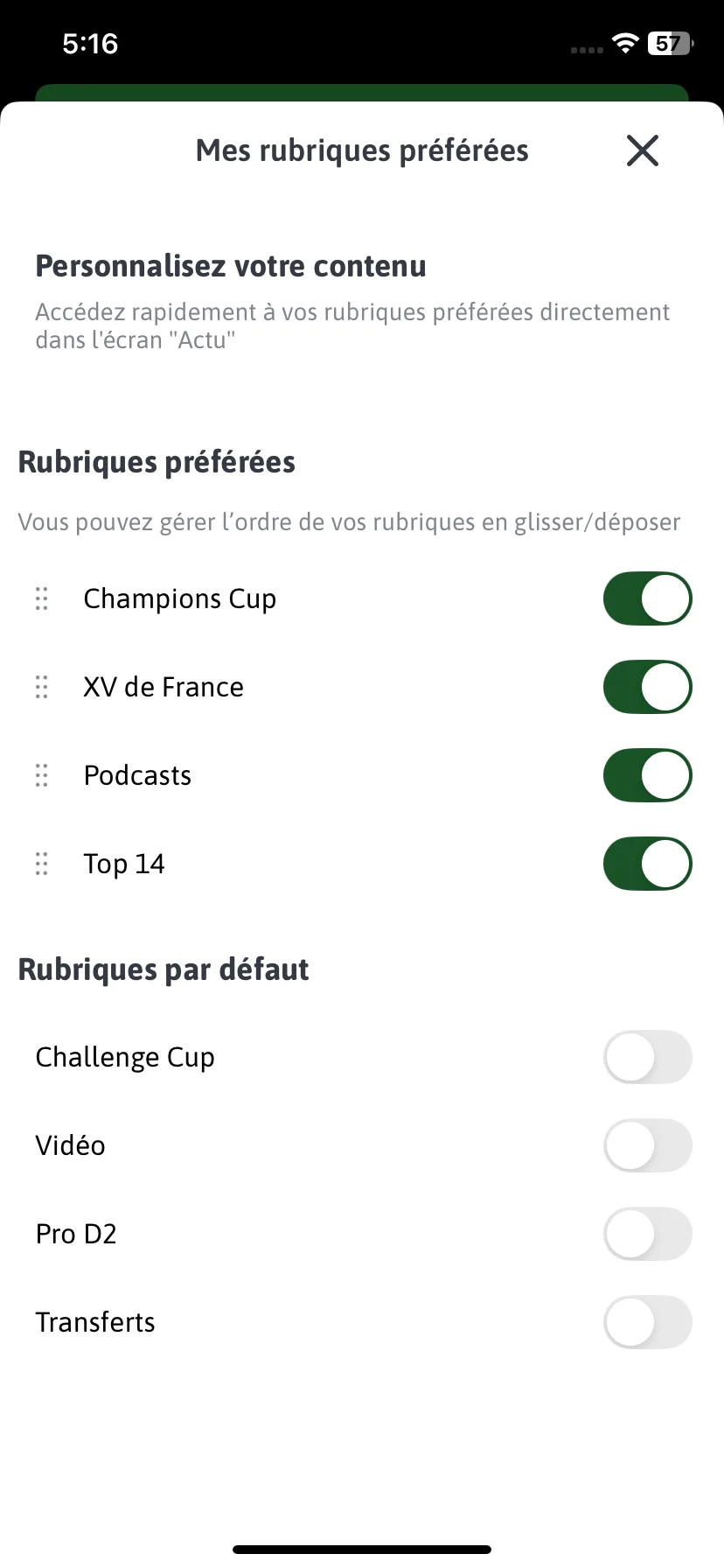Tap the reorder grip next to Top 14
This screenshot has height=1568, width=724.
[x=41, y=864]
